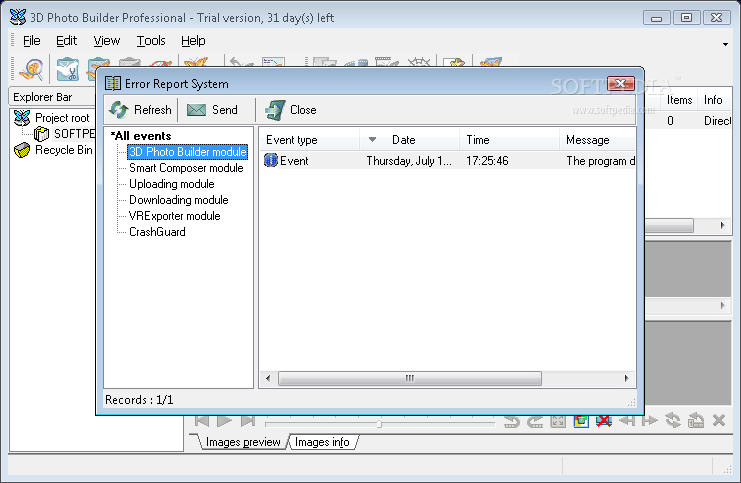This screenshot has width=741, height=483.
Task: Click the Refresh button in Error Report System
Action: click(140, 110)
